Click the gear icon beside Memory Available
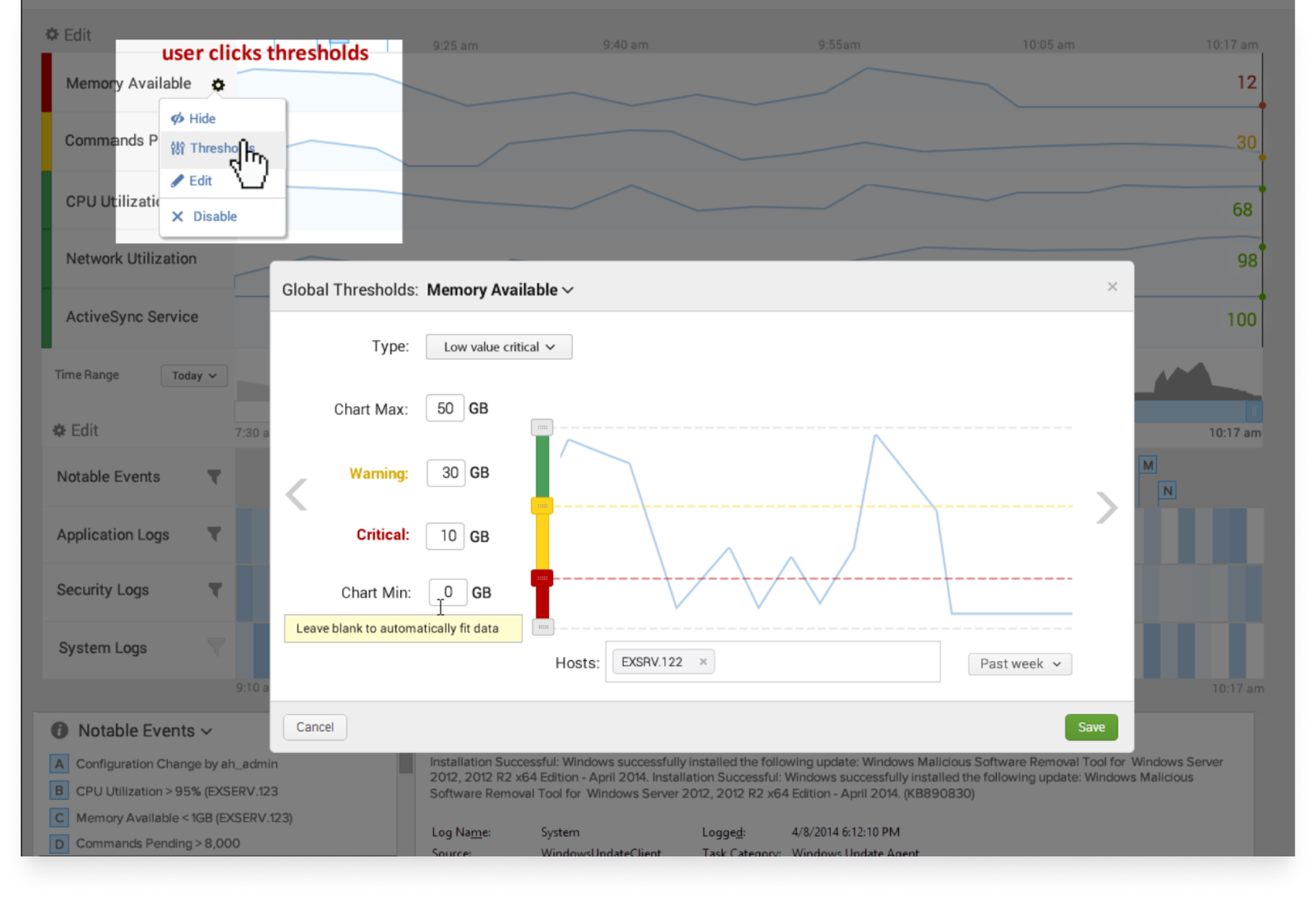Screen dimensions: 1316x898 coord(218,85)
